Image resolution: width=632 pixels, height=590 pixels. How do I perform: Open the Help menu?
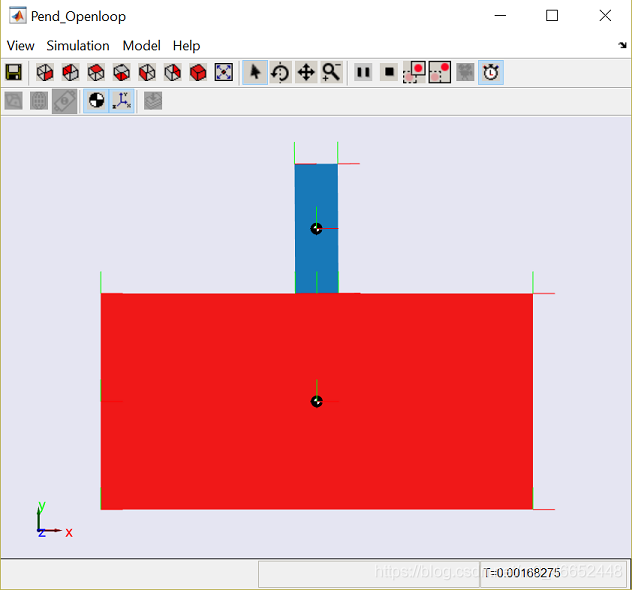(186, 46)
